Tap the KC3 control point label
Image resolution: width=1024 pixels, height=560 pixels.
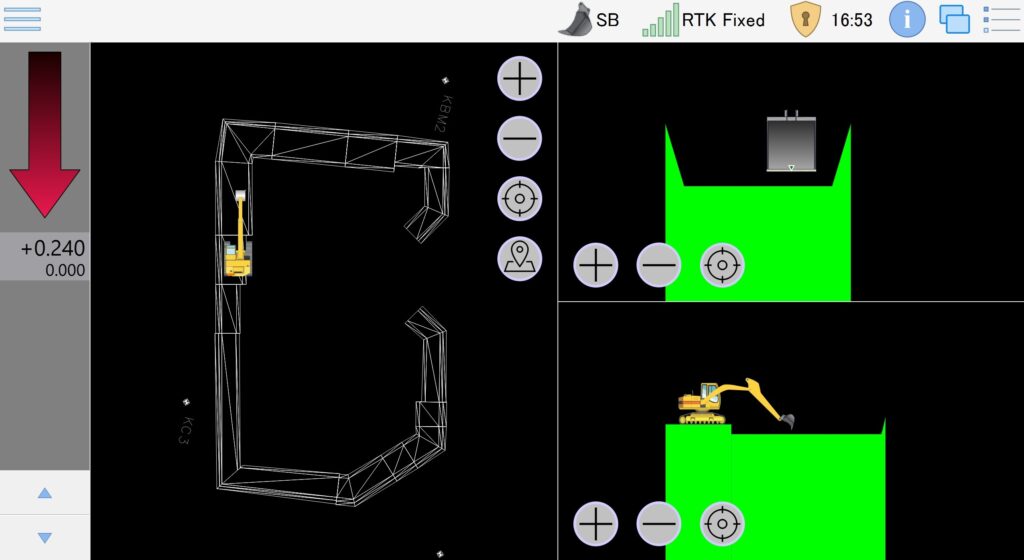(x=185, y=431)
